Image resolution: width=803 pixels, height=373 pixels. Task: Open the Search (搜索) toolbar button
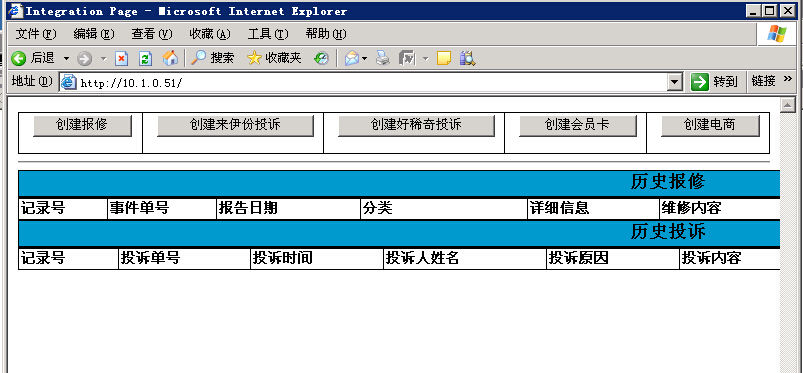pyautogui.click(x=212, y=58)
